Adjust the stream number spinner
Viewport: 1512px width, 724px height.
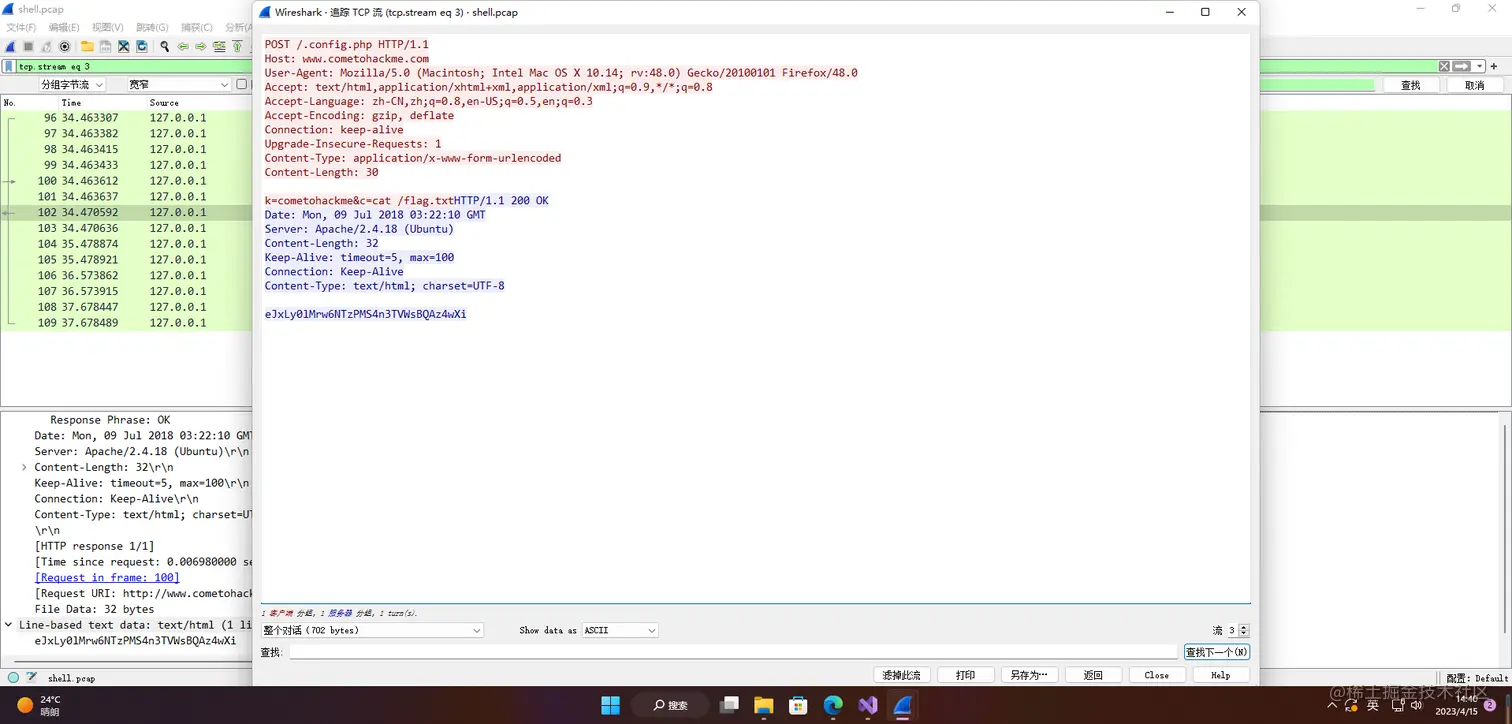pos(1243,630)
